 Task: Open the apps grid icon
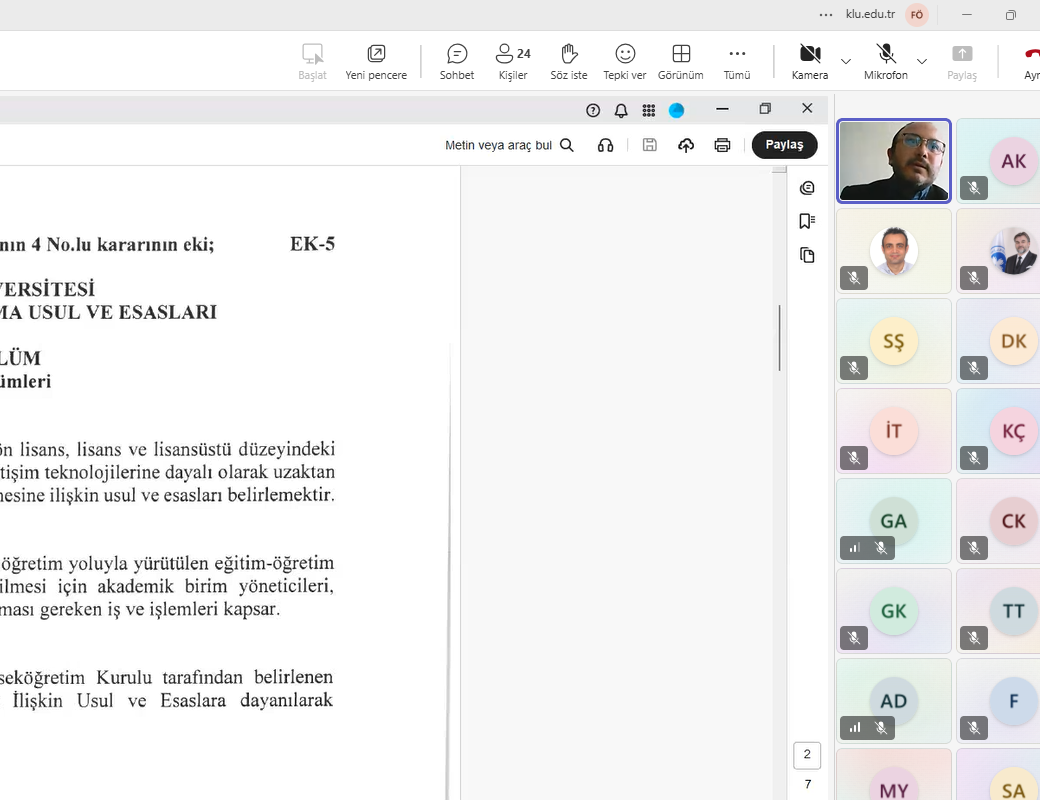pos(649,111)
